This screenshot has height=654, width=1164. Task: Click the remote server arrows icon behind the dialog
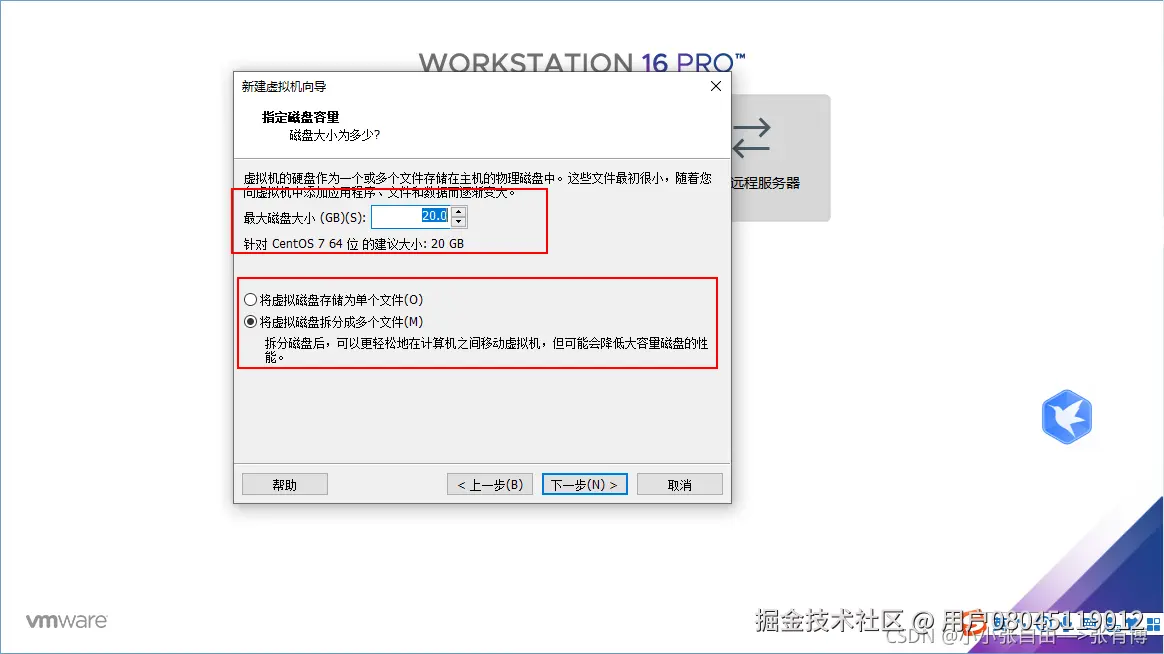click(x=751, y=138)
